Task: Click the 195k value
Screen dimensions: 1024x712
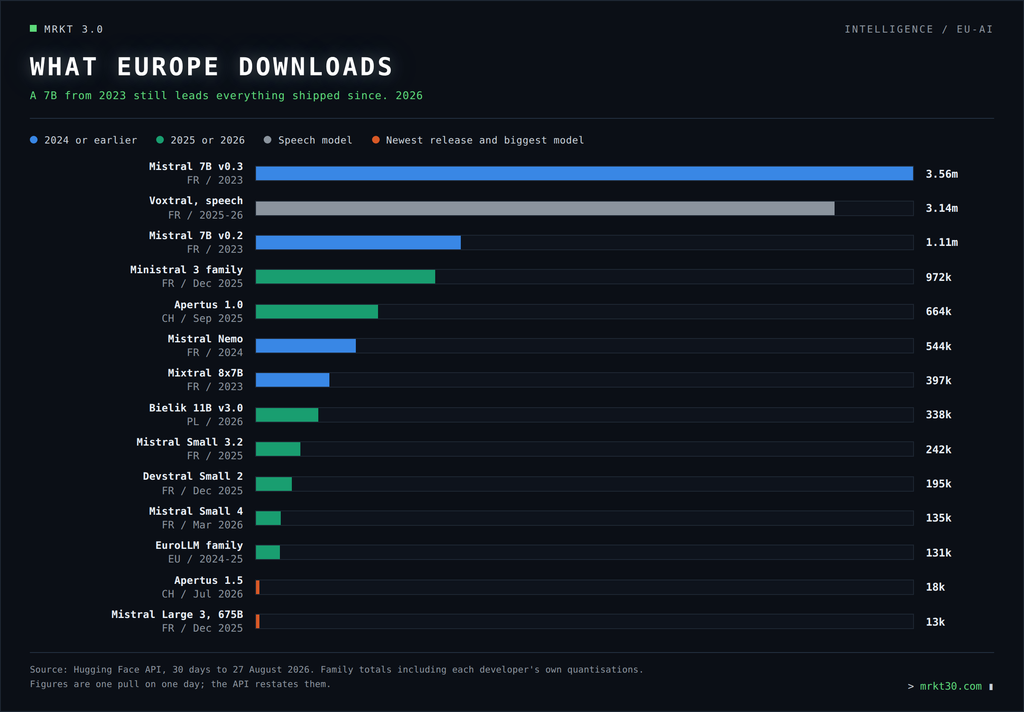Action: 938,484
